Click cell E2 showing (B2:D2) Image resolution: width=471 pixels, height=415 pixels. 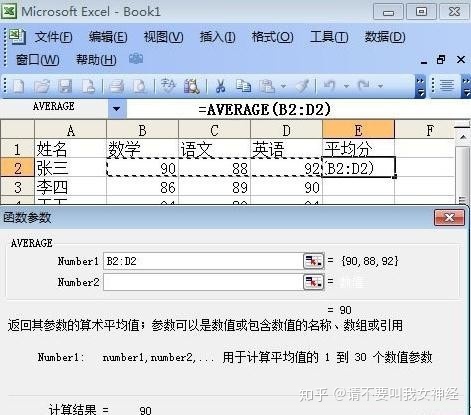358,168
